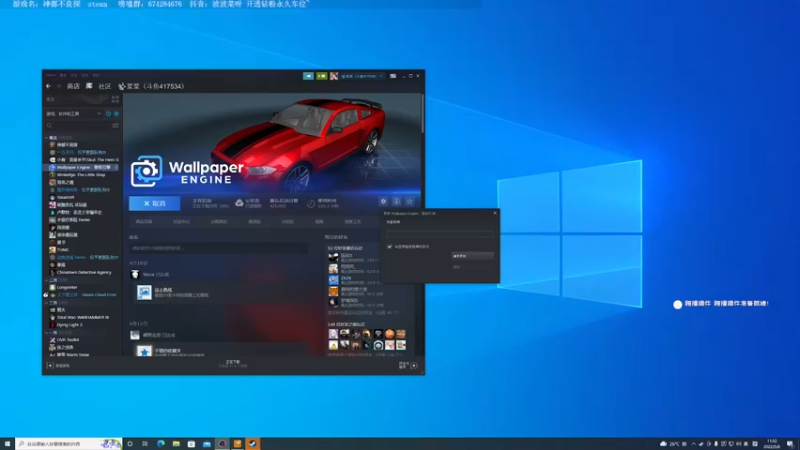Open File Explorer from taskbar
The width and height of the screenshot is (800, 450).
click(x=176, y=444)
